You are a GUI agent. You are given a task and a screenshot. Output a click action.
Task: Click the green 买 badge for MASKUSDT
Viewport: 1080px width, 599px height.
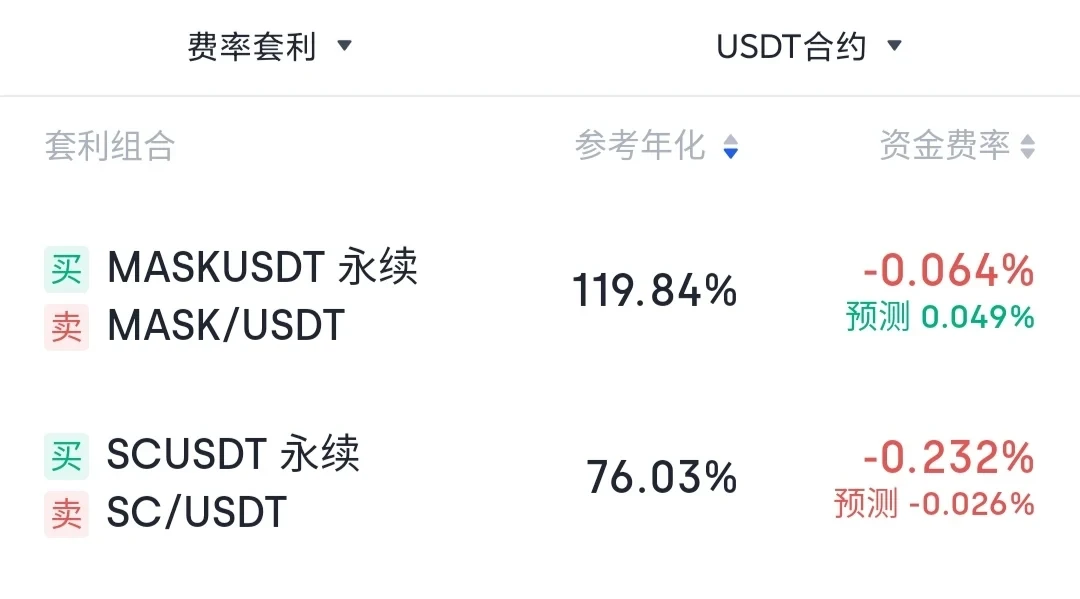click(x=66, y=269)
